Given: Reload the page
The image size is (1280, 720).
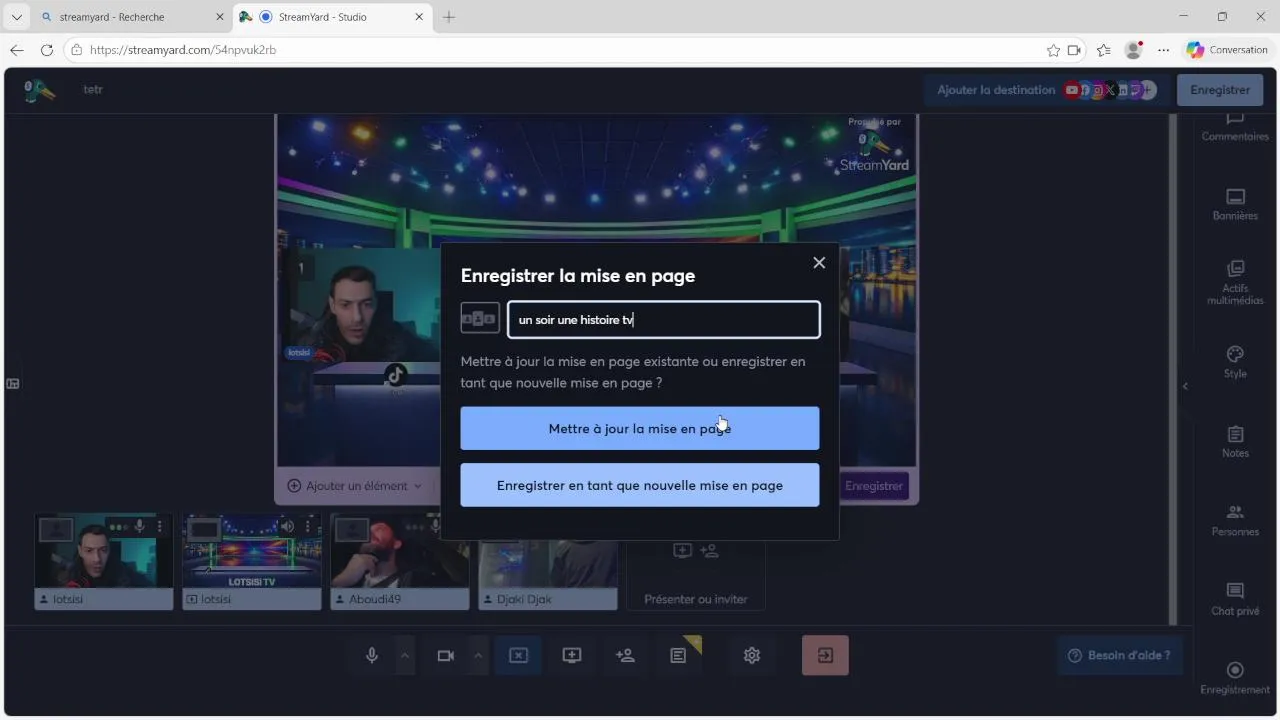Looking at the screenshot, I should click(x=46, y=50).
